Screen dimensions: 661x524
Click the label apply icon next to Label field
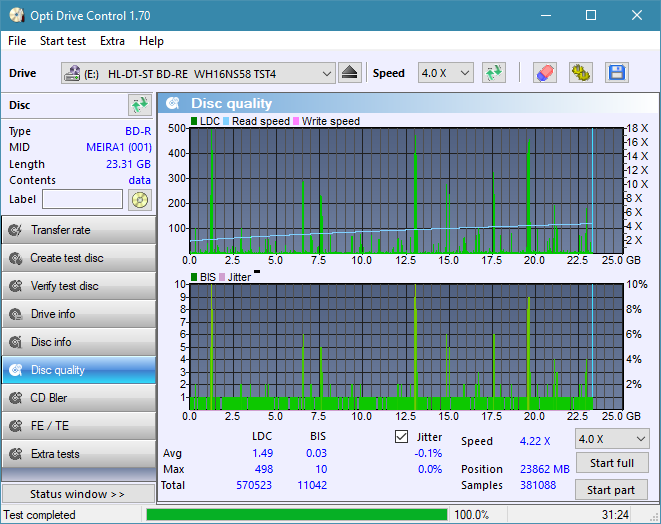tap(139, 200)
